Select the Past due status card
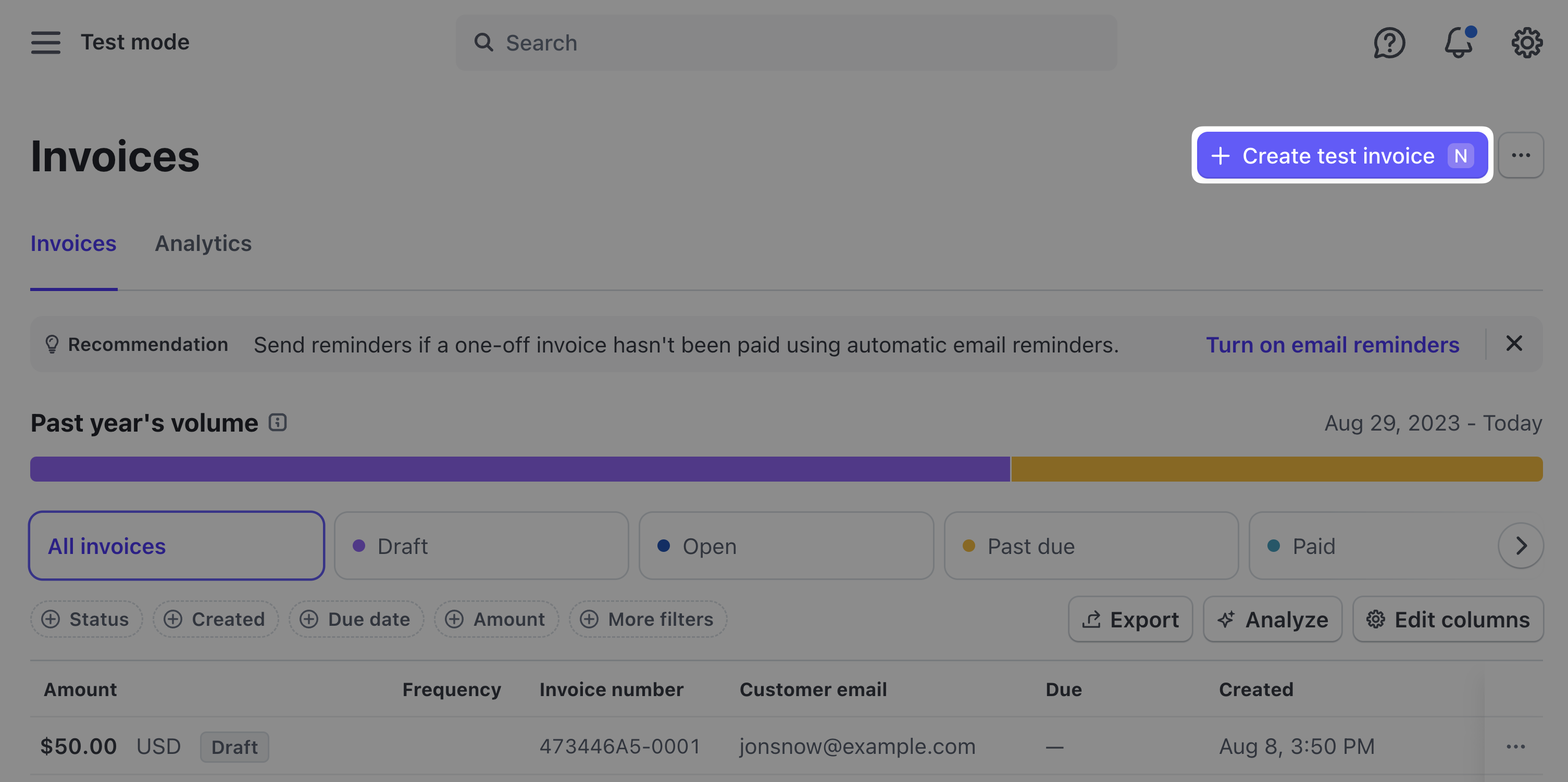The width and height of the screenshot is (1568, 782). 1091,546
